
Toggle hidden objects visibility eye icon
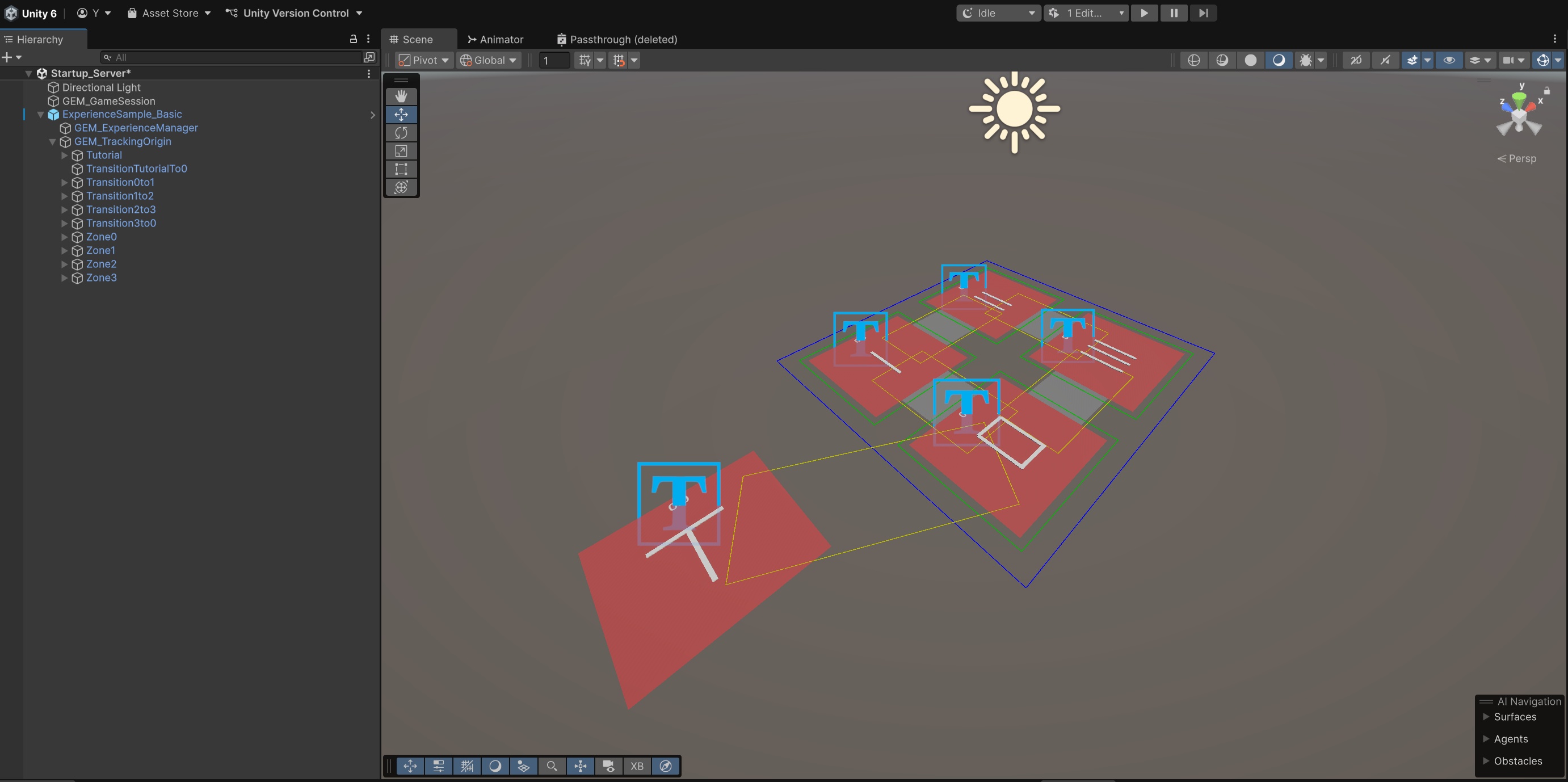tap(1449, 60)
